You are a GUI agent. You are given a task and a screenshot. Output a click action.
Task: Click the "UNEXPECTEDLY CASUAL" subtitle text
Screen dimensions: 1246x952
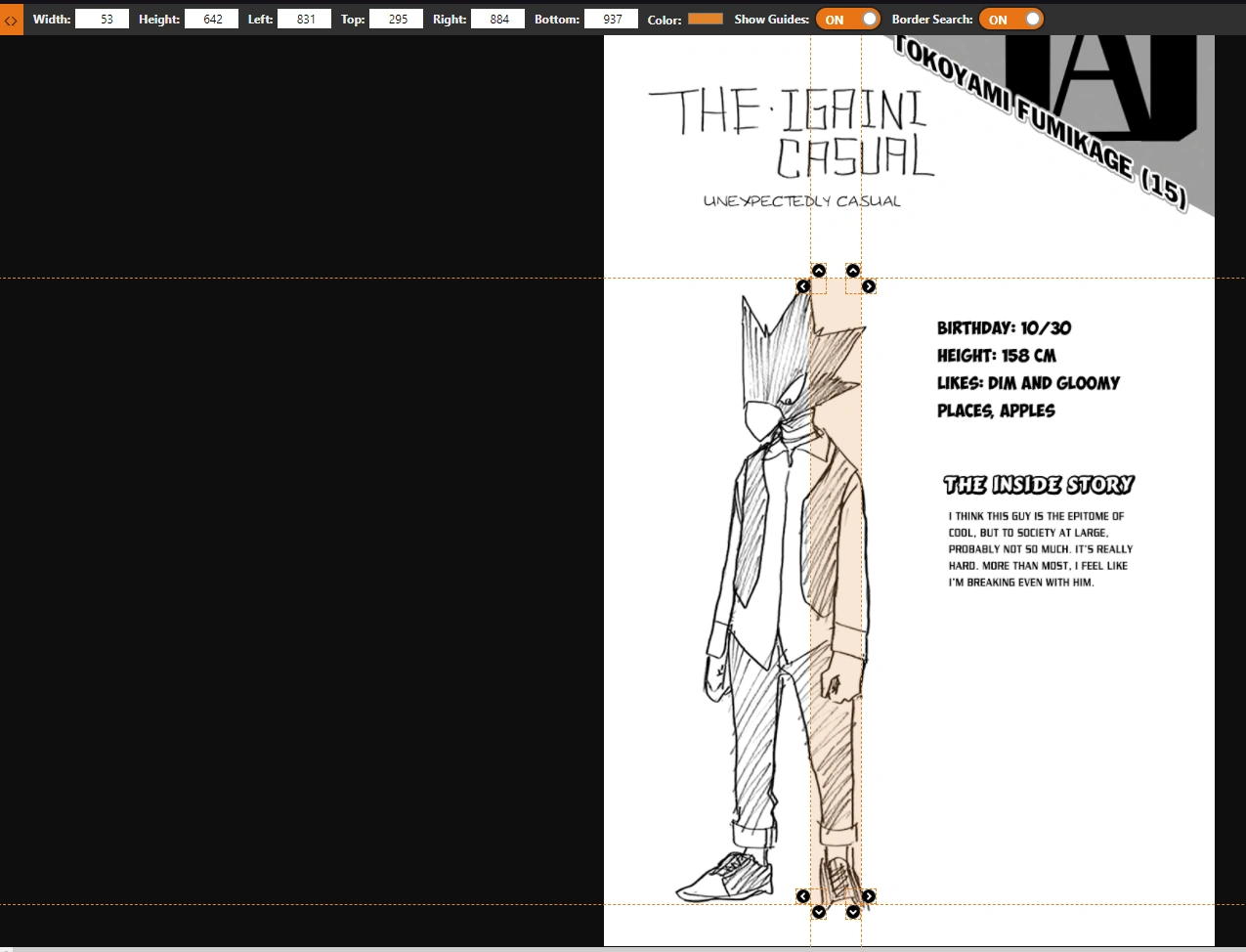point(801,201)
